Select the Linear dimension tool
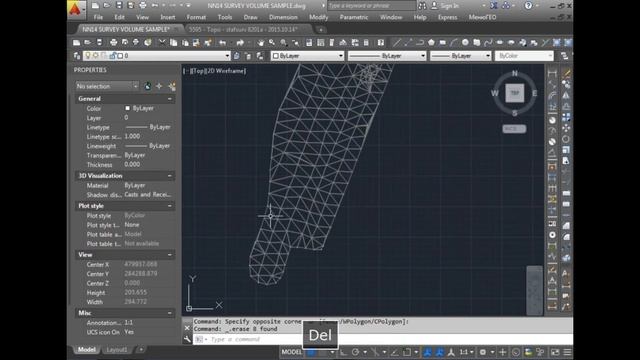This screenshot has width=640, height=360. pos(552,73)
